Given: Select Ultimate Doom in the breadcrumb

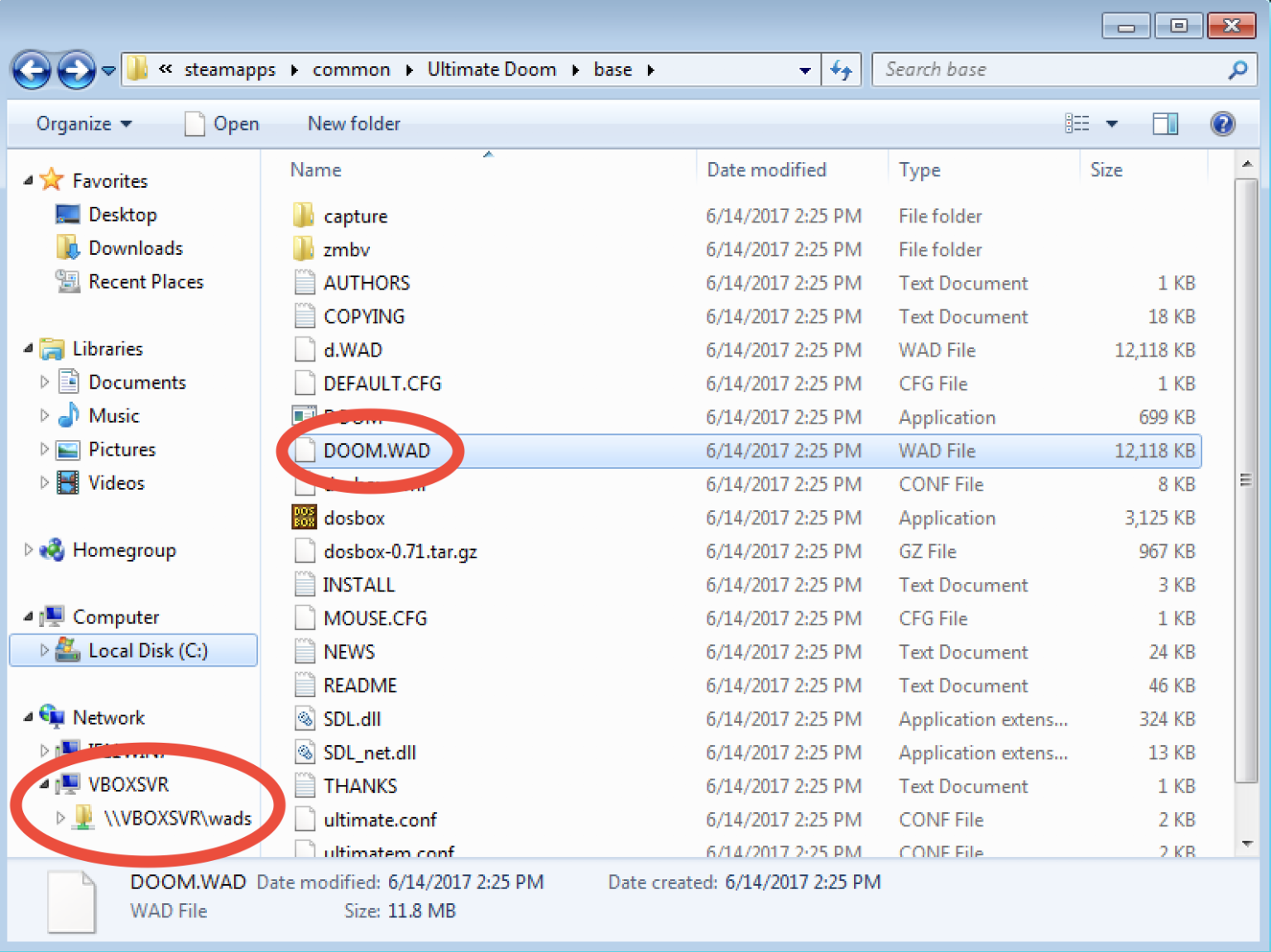Looking at the screenshot, I should tap(492, 70).
